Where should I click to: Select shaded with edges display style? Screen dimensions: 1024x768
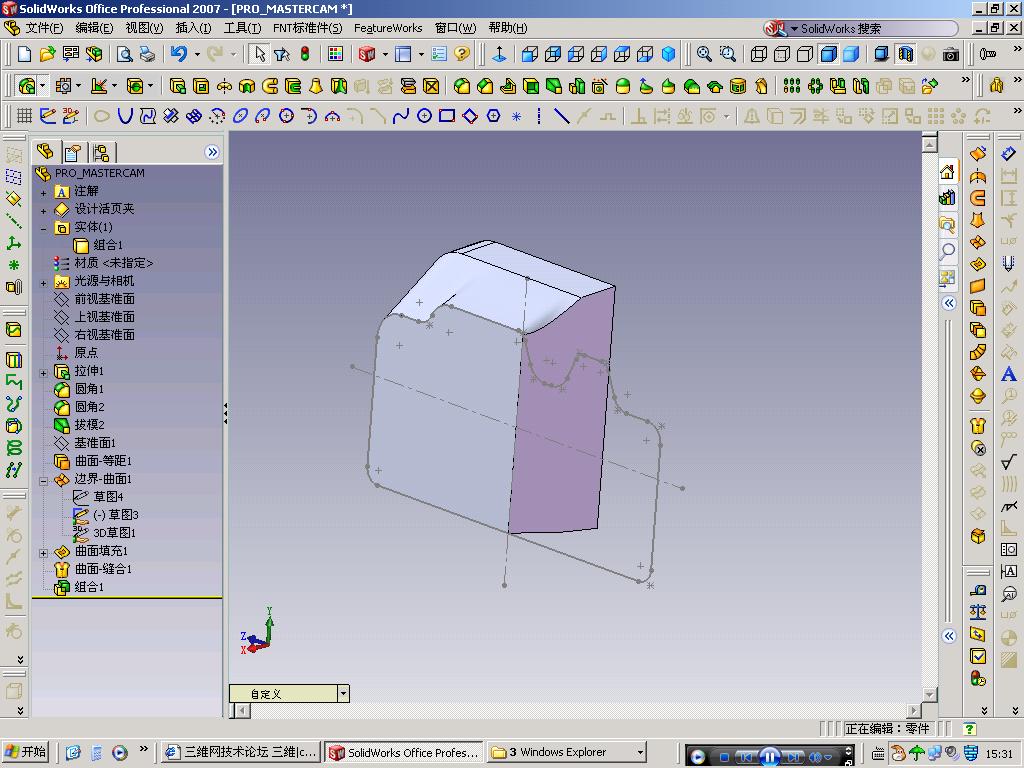[828, 54]
